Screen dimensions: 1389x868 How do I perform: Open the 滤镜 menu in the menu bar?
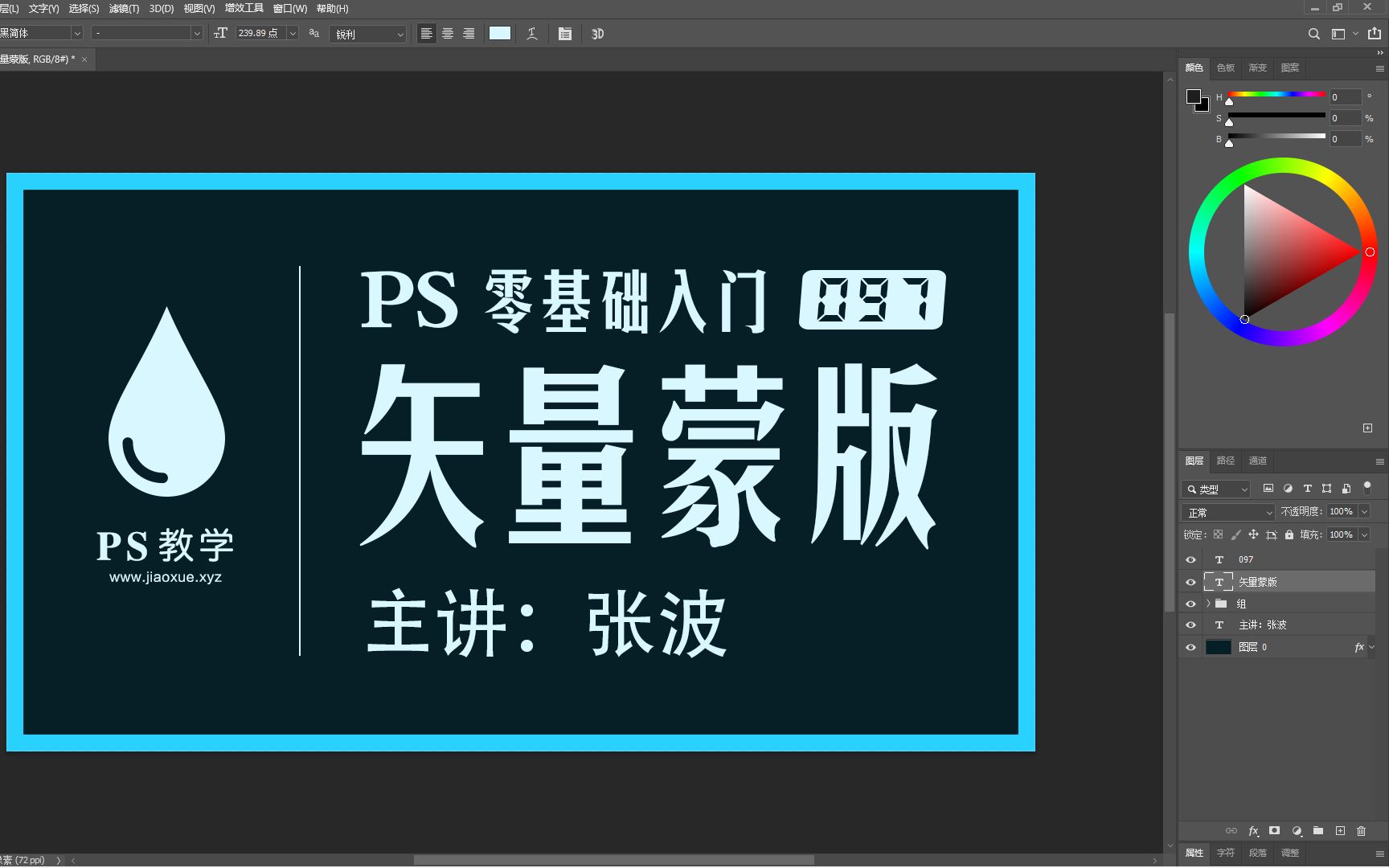(x=125, y=9)
